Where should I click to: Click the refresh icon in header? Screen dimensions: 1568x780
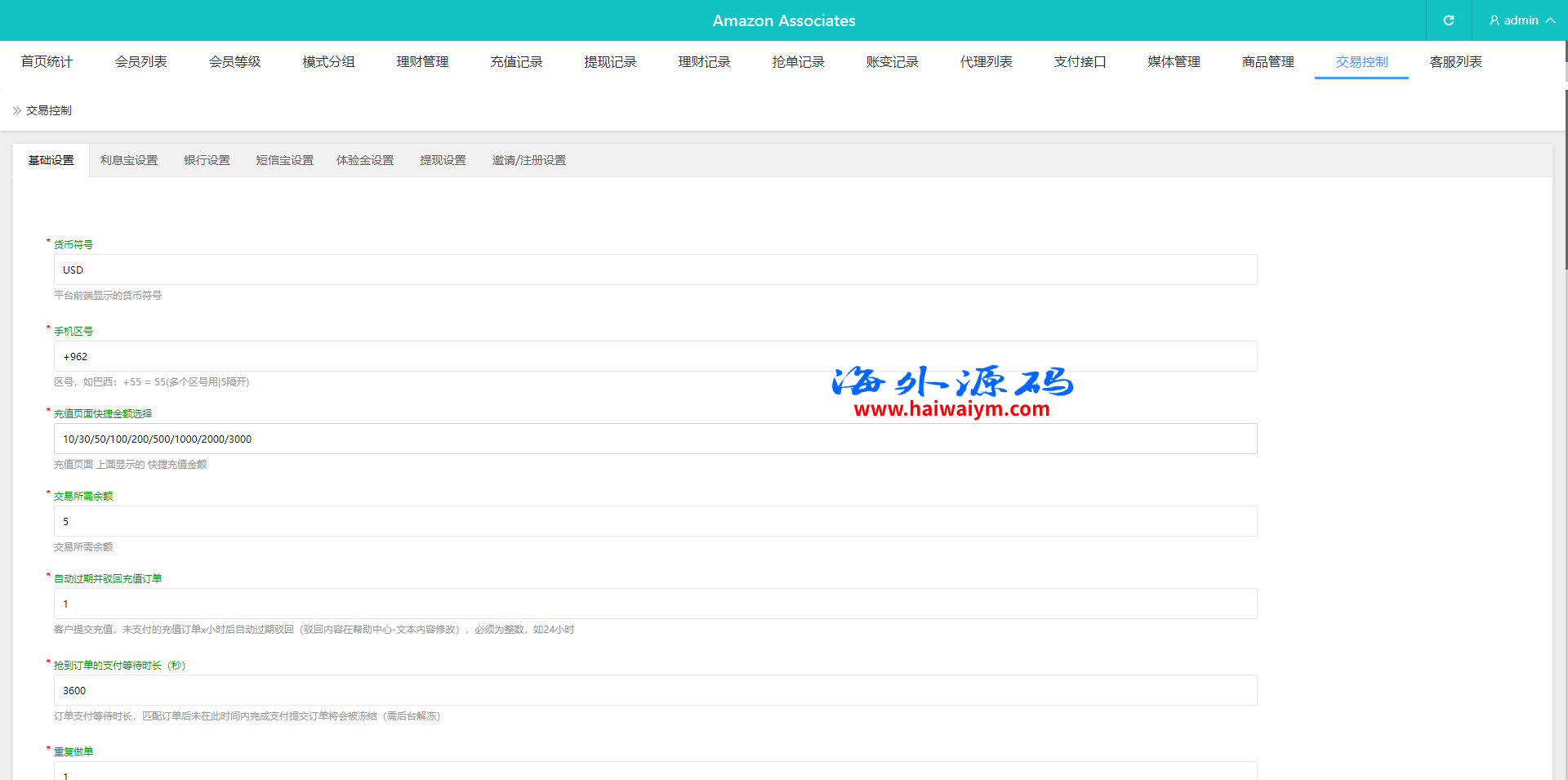[x=1448, y=20]
